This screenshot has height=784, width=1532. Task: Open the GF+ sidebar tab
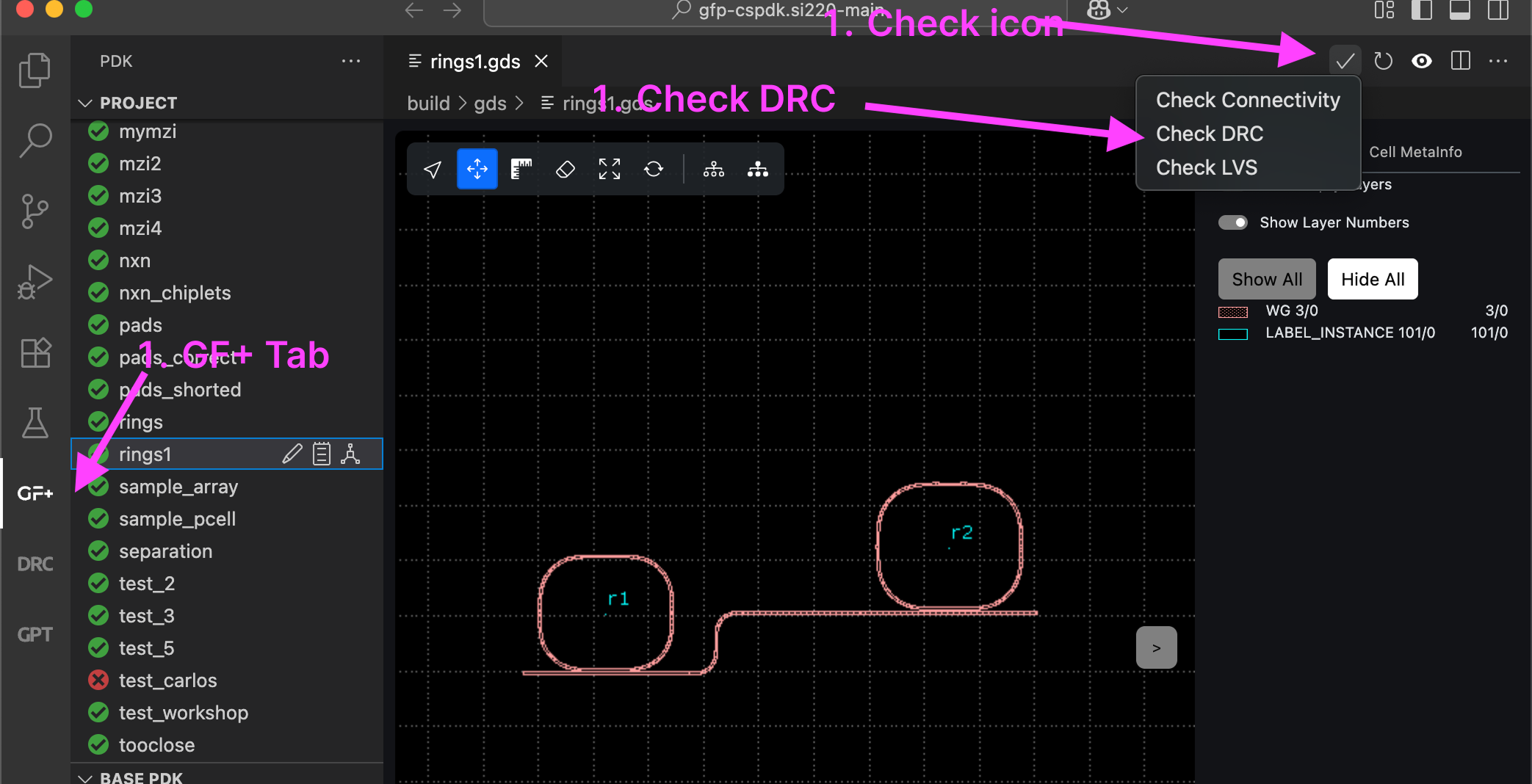coord(35,493)
